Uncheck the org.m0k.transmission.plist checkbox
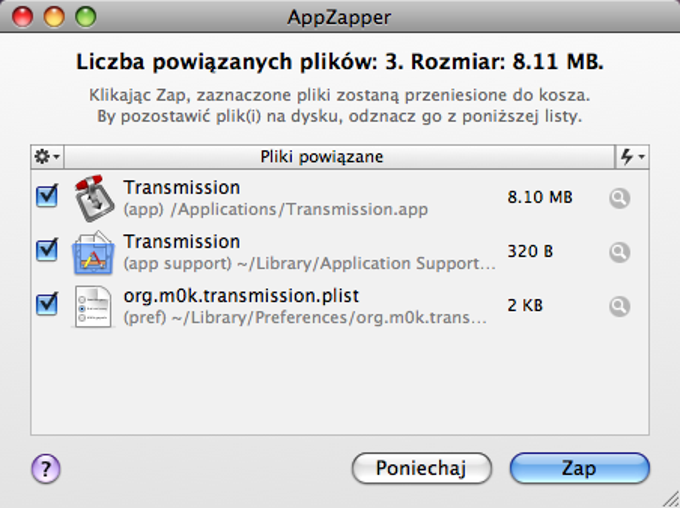Screen dimensions: 680x508 coord(47,304)
